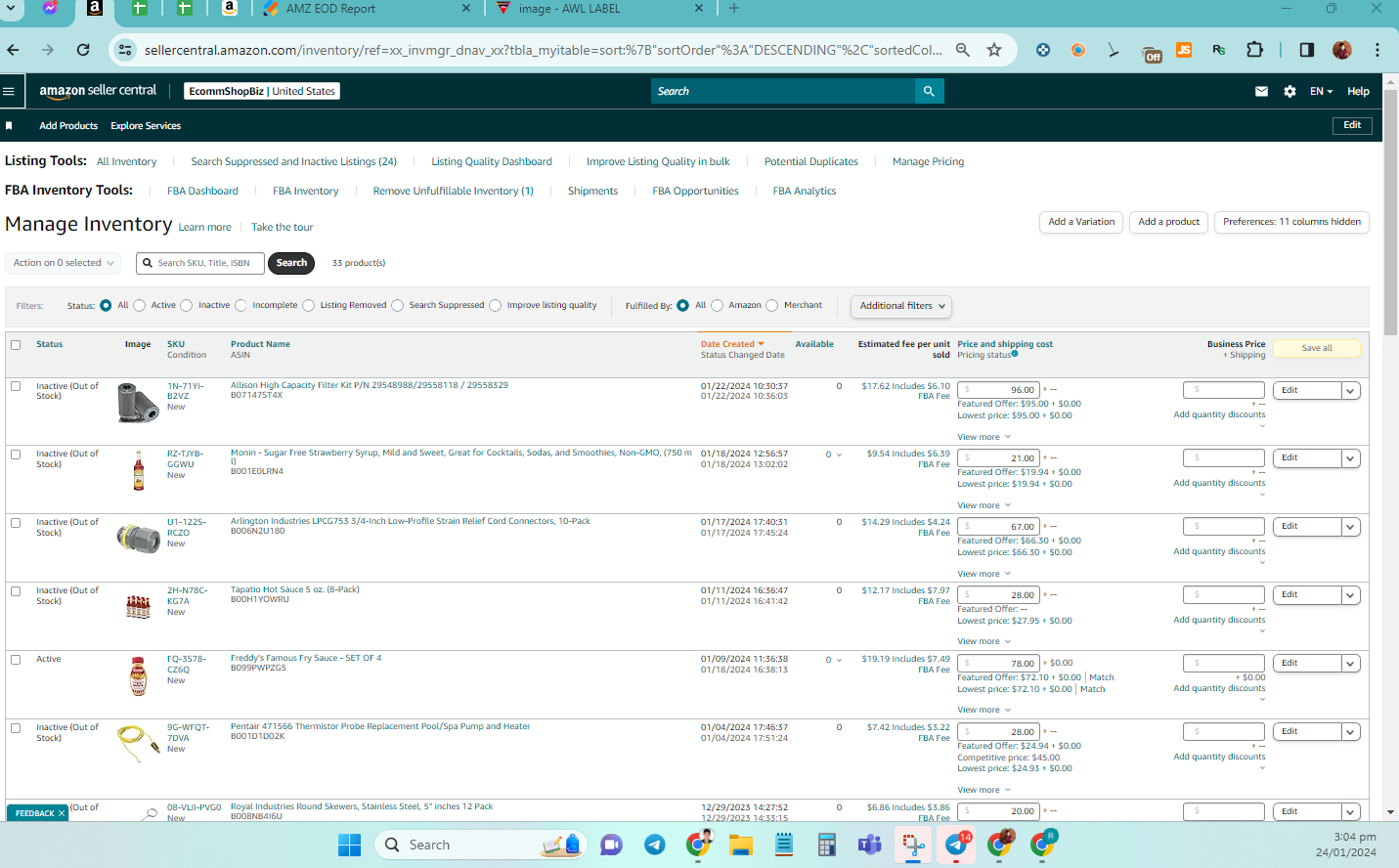
Task: Choose the Inactive status filter radio
Action: tap(187, 306)
